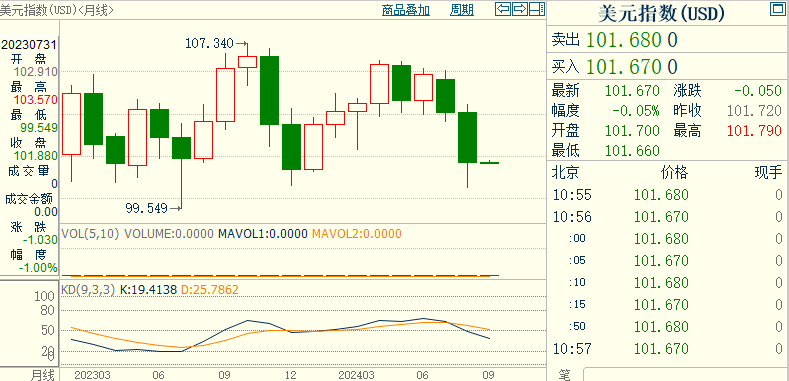Image resolution: width=789 pixels, height=381 pixels.
Task: Toggle the split panel layout icon
Action: tap(536, 9)
